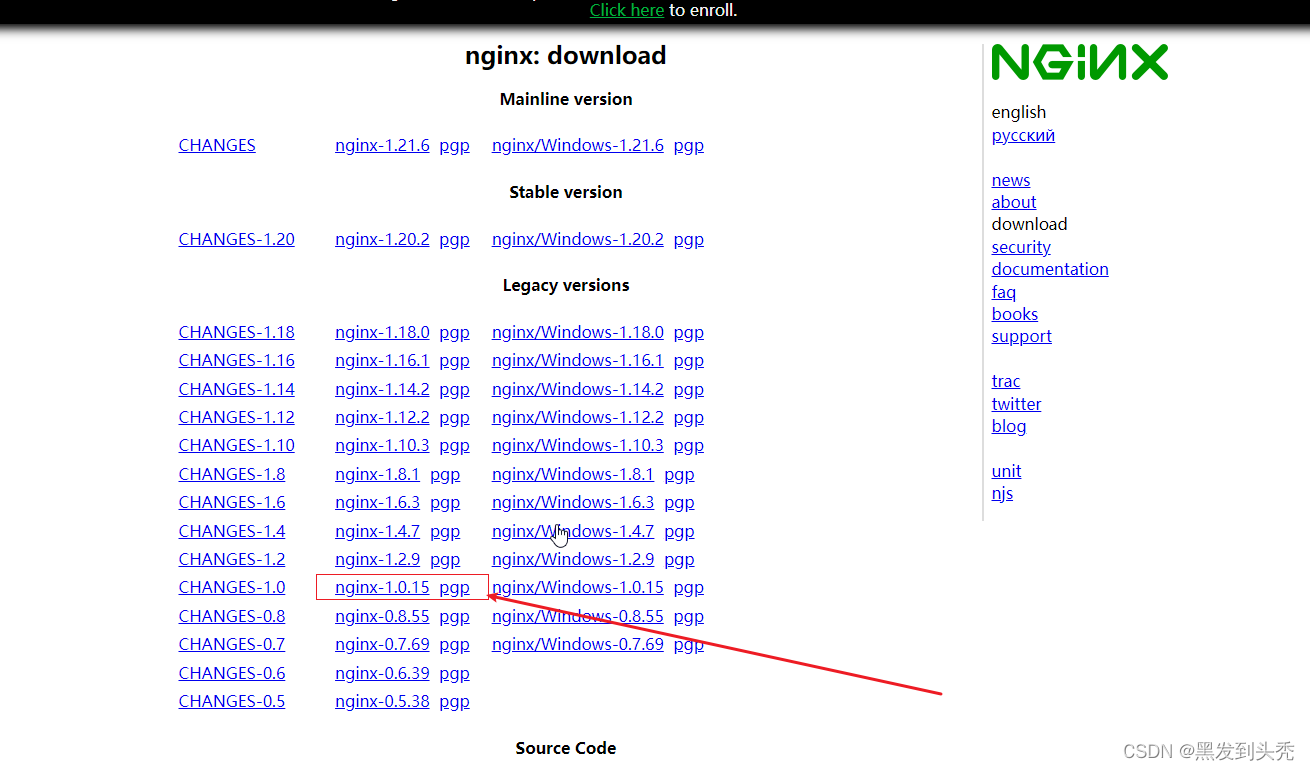Download nginx-1.18.0
The width and height of the screenshot is (1310, 770).
[382, 332]
